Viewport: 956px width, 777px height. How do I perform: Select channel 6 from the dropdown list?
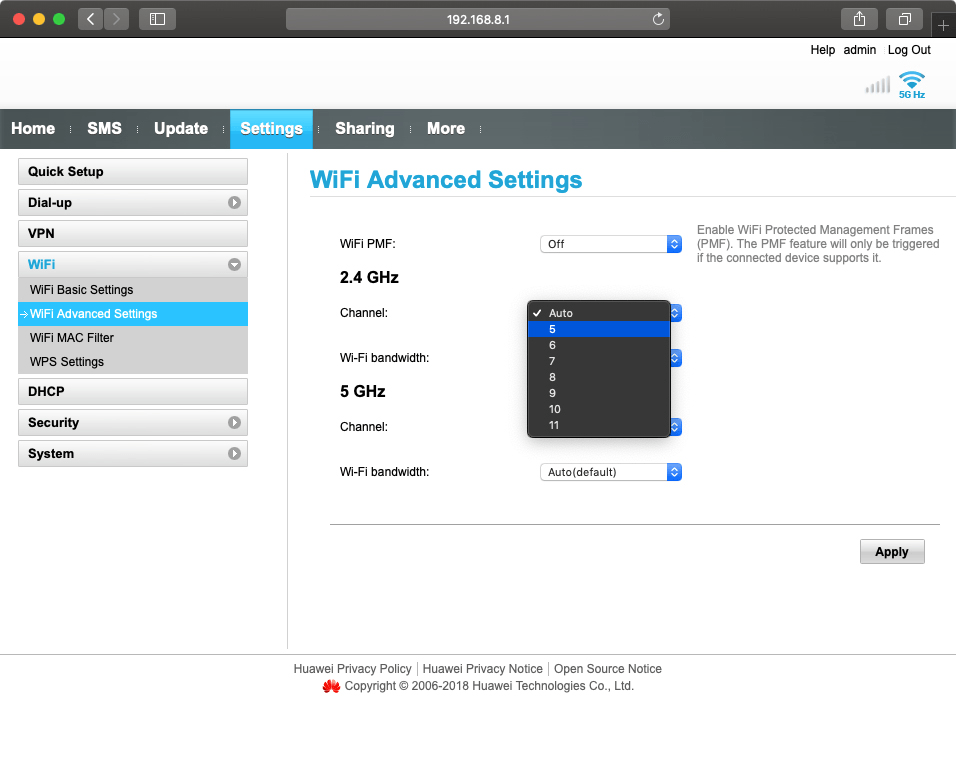pyautogui.click(x=553, y=345)
